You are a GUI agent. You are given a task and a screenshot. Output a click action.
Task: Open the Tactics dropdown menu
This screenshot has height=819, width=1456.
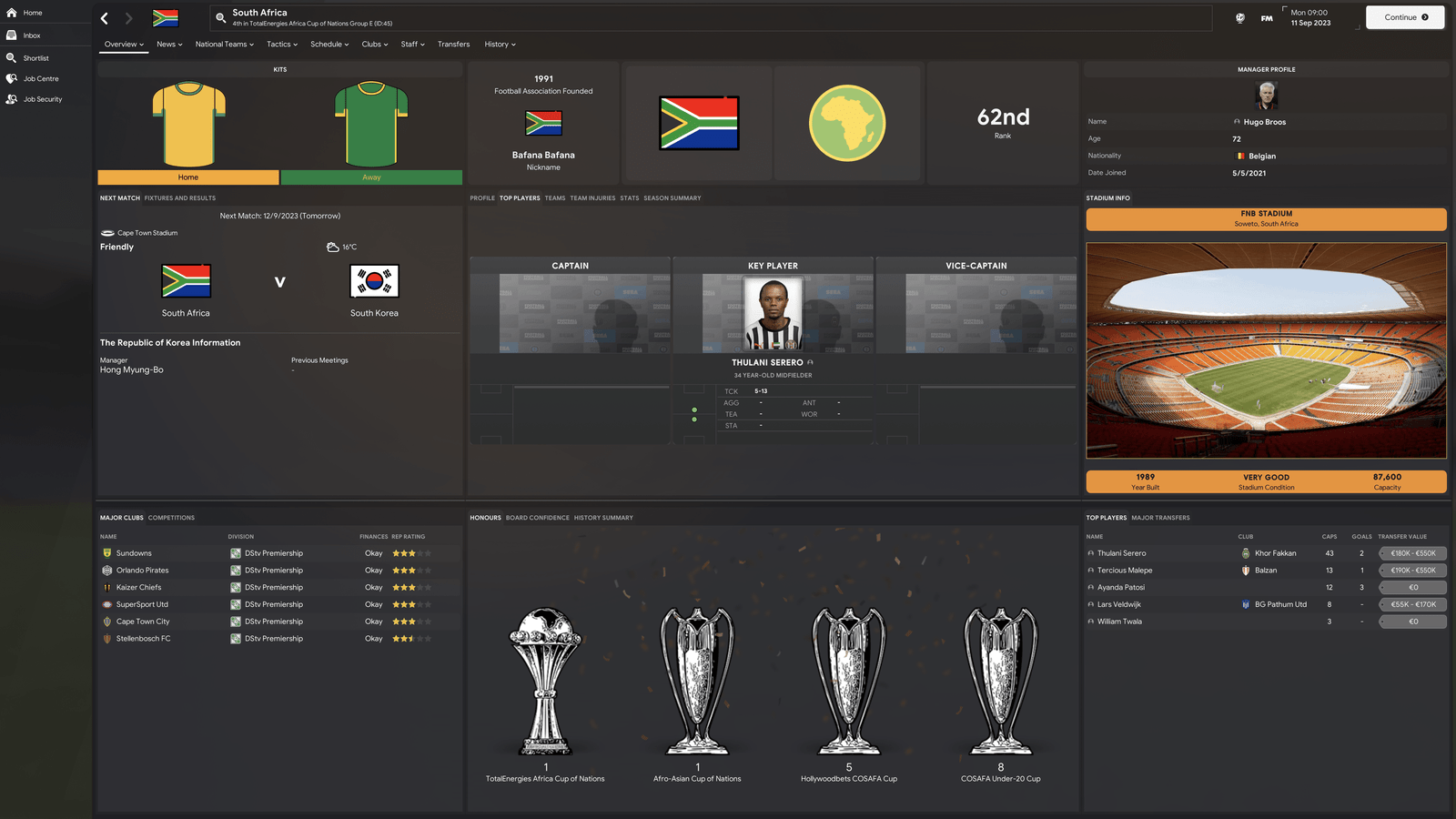pyautogui.click(x=282, y=44)
